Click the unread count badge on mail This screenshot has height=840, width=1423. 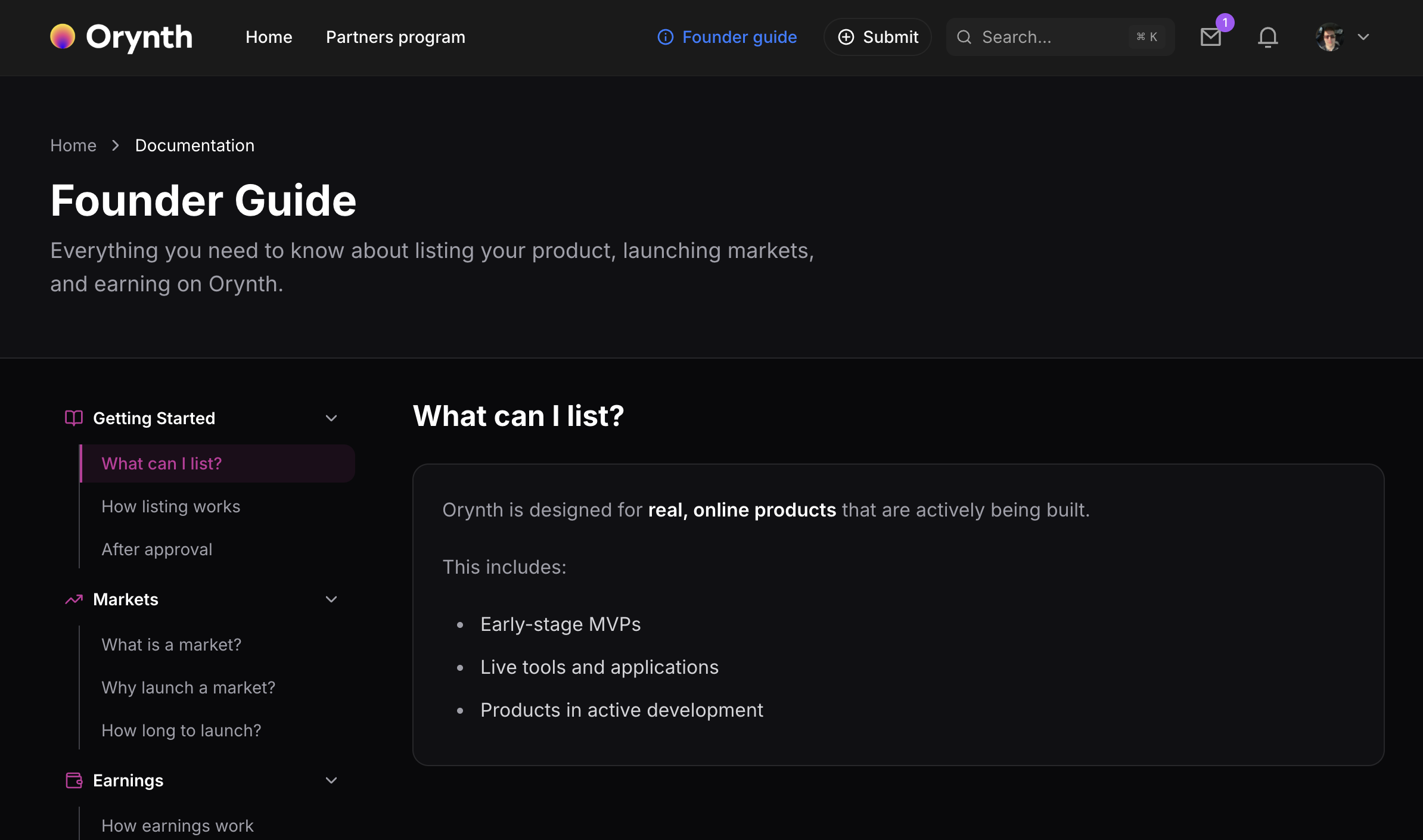(1225, 23)
